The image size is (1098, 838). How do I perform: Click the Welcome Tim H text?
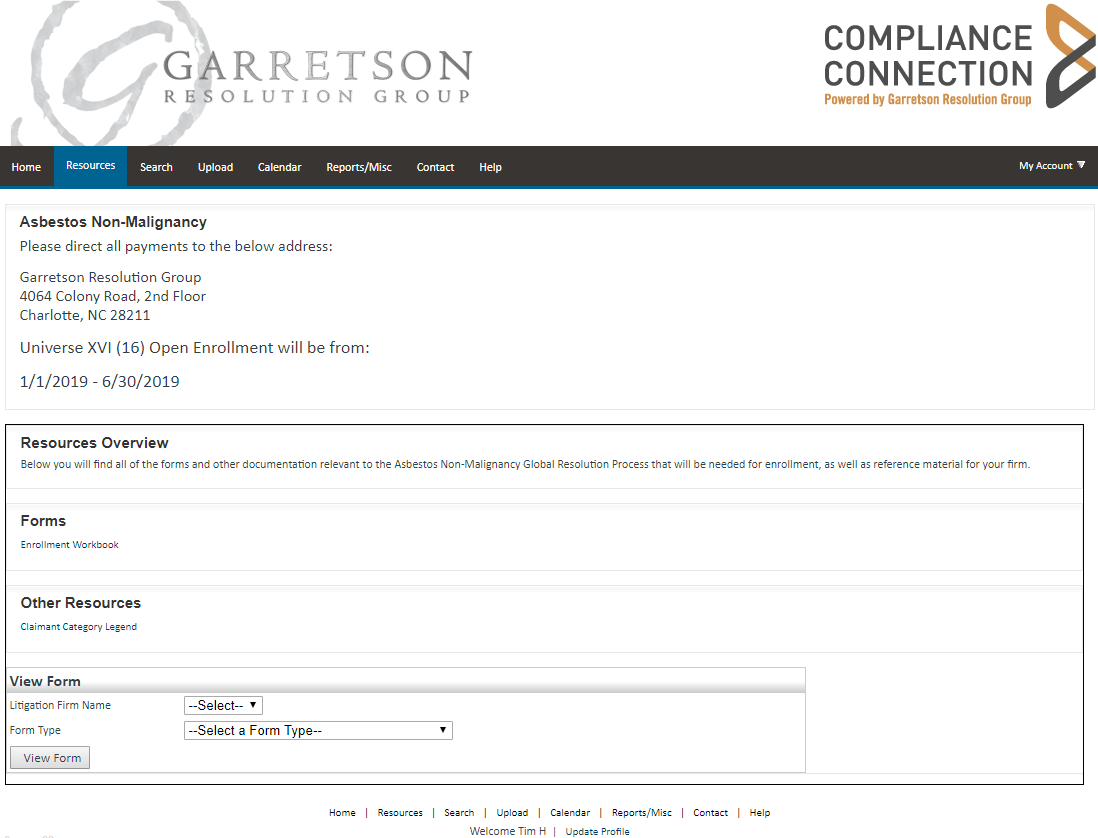(x=508, y=831)
